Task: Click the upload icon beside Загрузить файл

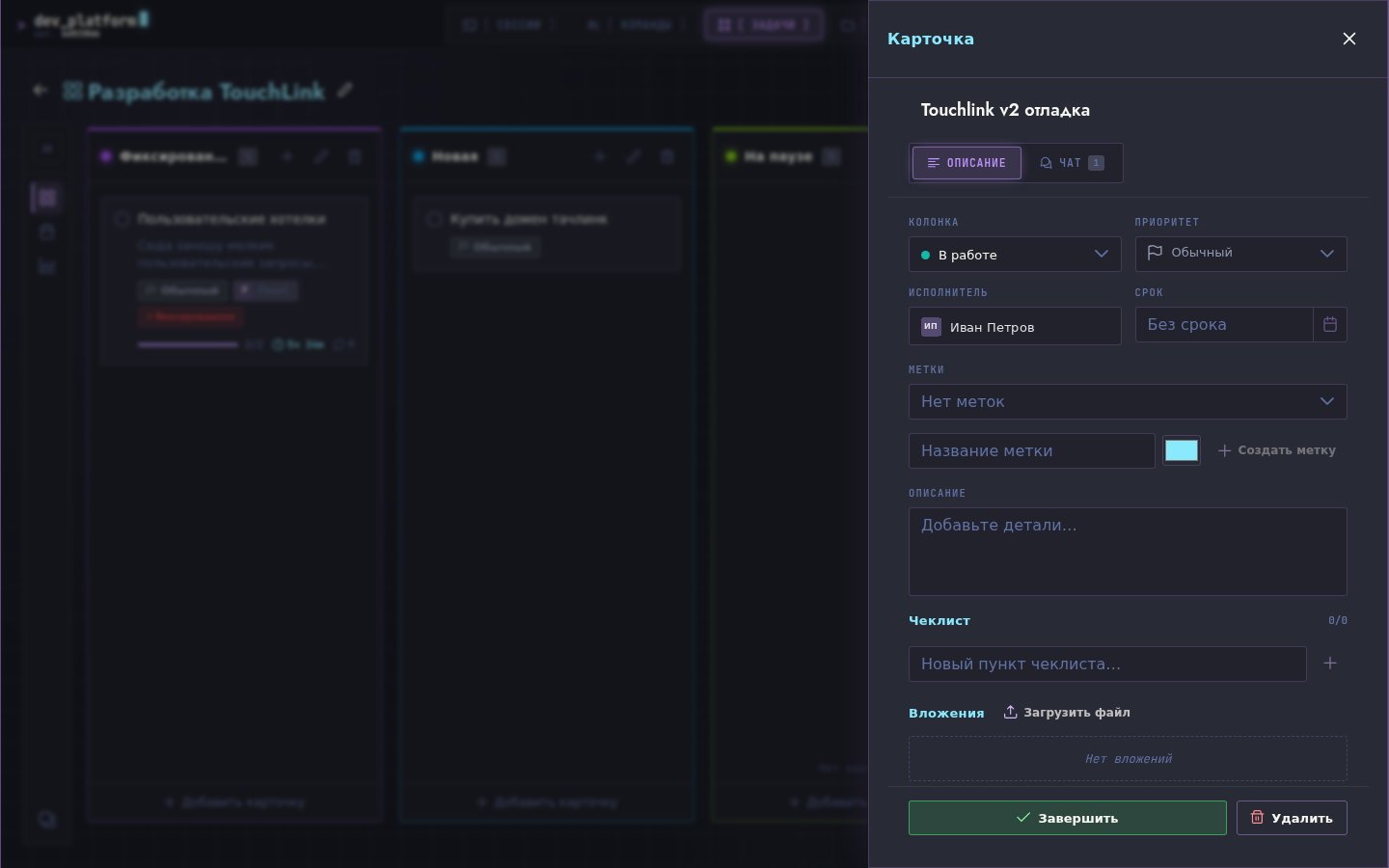Action: click(x=1010, y=712)
